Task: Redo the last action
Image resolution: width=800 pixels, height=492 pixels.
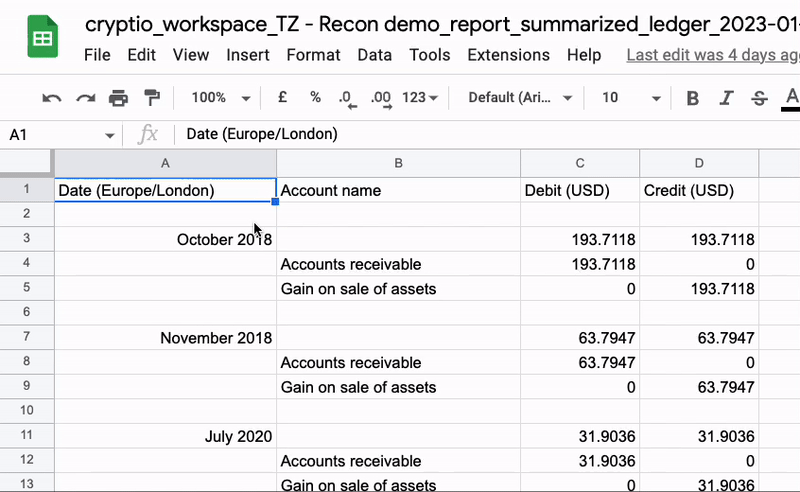Action: (85, 98)
